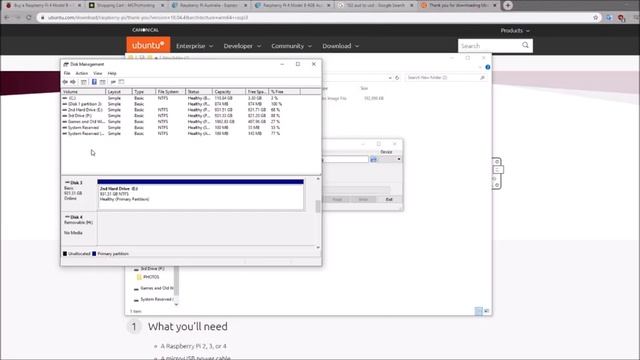Viewport: 640px width, 360px height.
Task: Sort by Volume column header
Action: [x=83, y=92]
